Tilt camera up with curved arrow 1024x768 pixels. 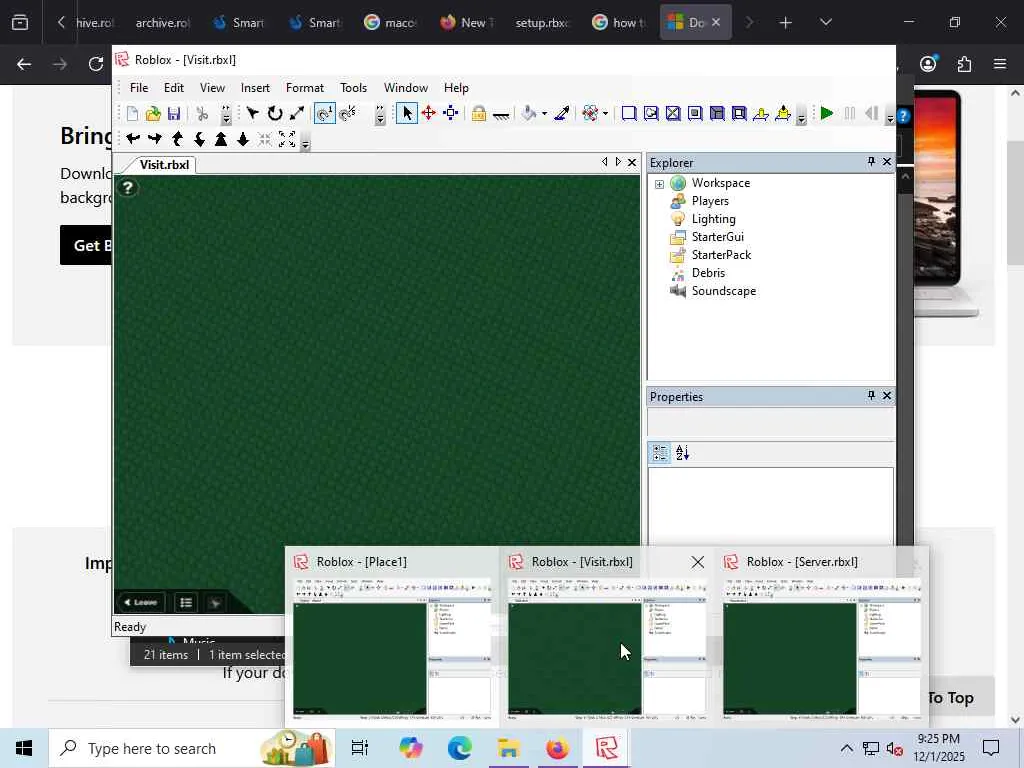tap(177, 138)
